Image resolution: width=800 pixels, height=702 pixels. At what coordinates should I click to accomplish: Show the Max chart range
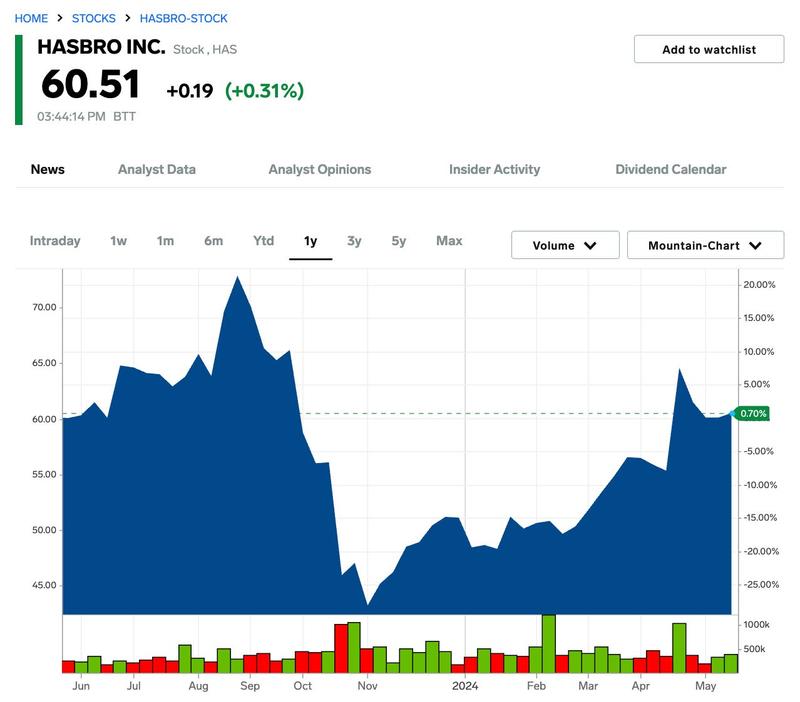point(449,241)
